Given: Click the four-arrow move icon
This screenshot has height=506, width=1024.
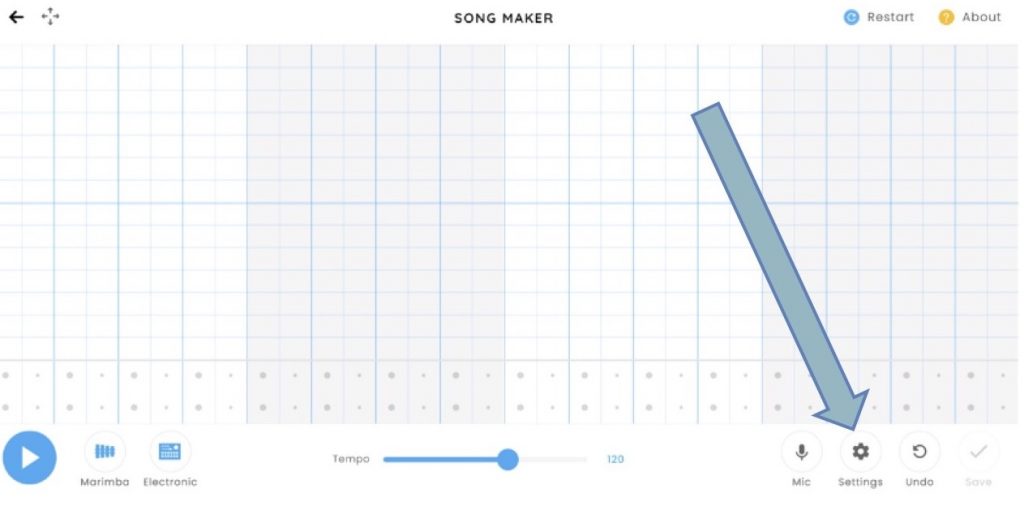Looking at the screenshot, I should 50,17.
